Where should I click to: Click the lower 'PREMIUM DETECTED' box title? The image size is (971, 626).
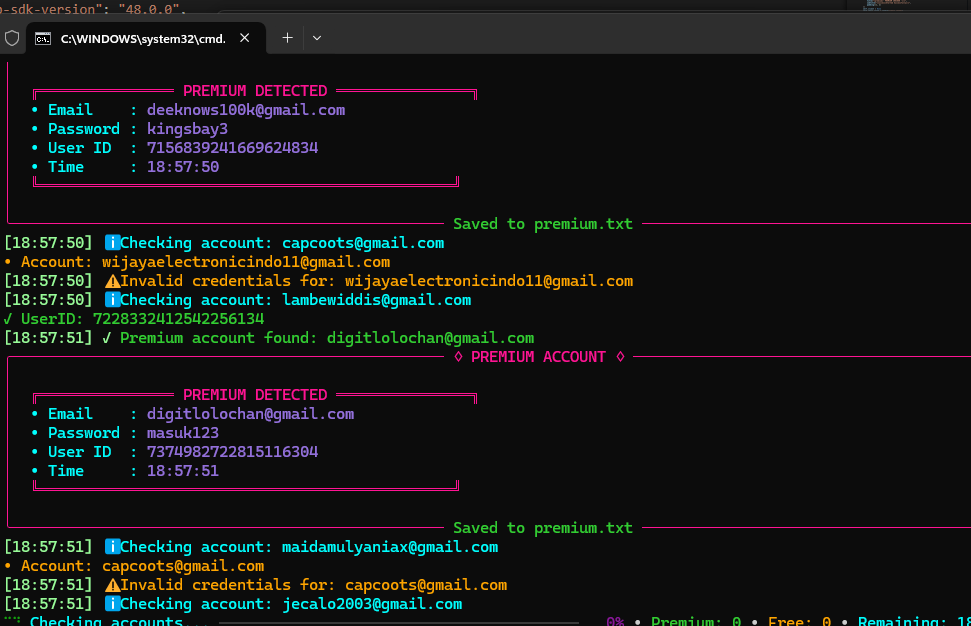pos(255,395)
